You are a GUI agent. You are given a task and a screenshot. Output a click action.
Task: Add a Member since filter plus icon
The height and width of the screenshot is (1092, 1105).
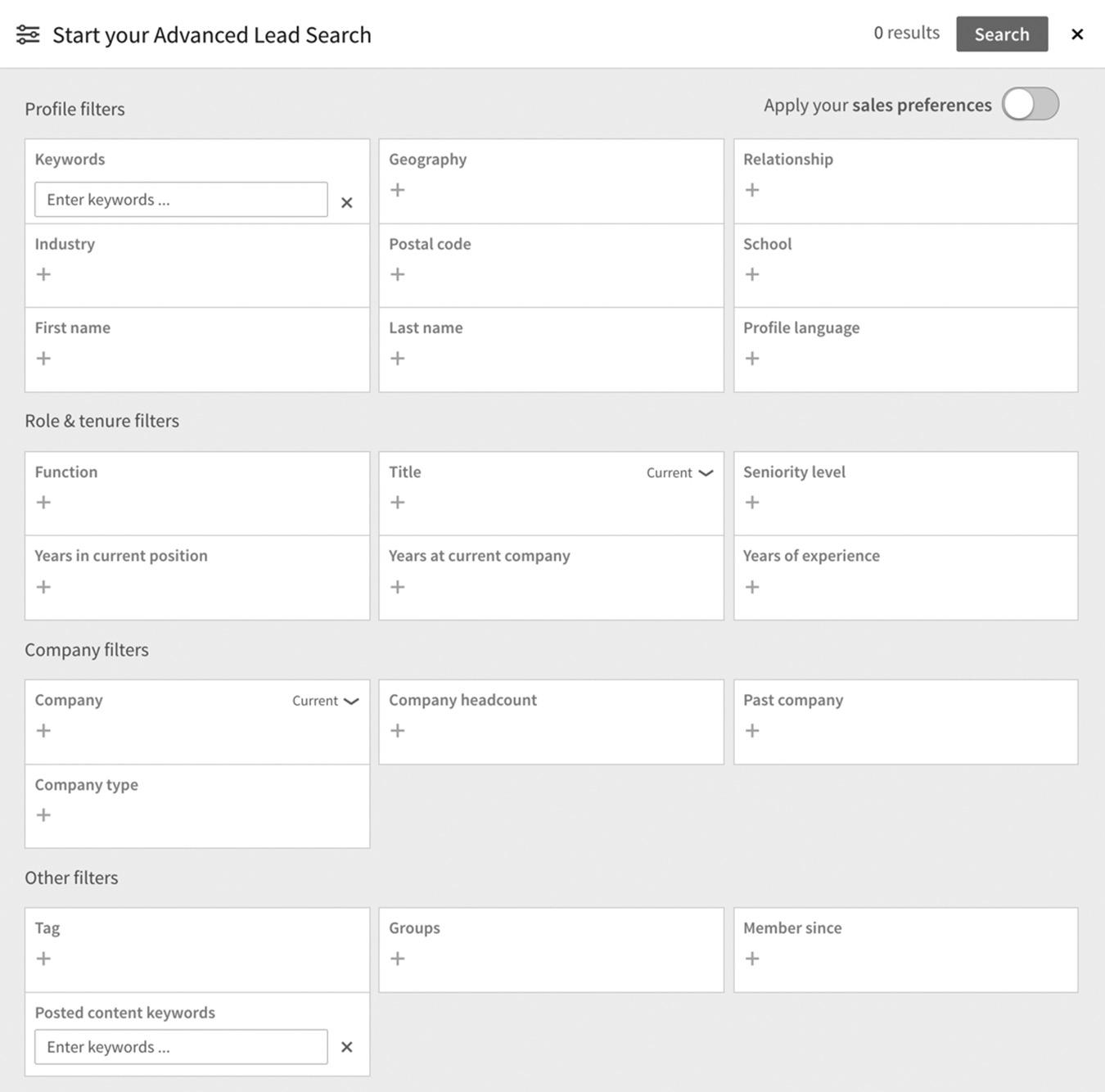[752, 959]
